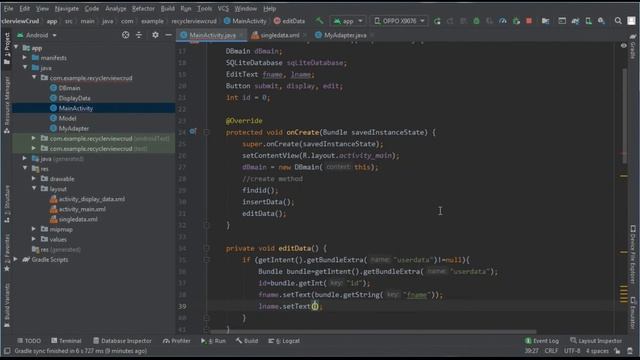The image size is (640, 360).
Task: Click the override gutter icon beside onCreate
Action: click(x=193, y=131)
